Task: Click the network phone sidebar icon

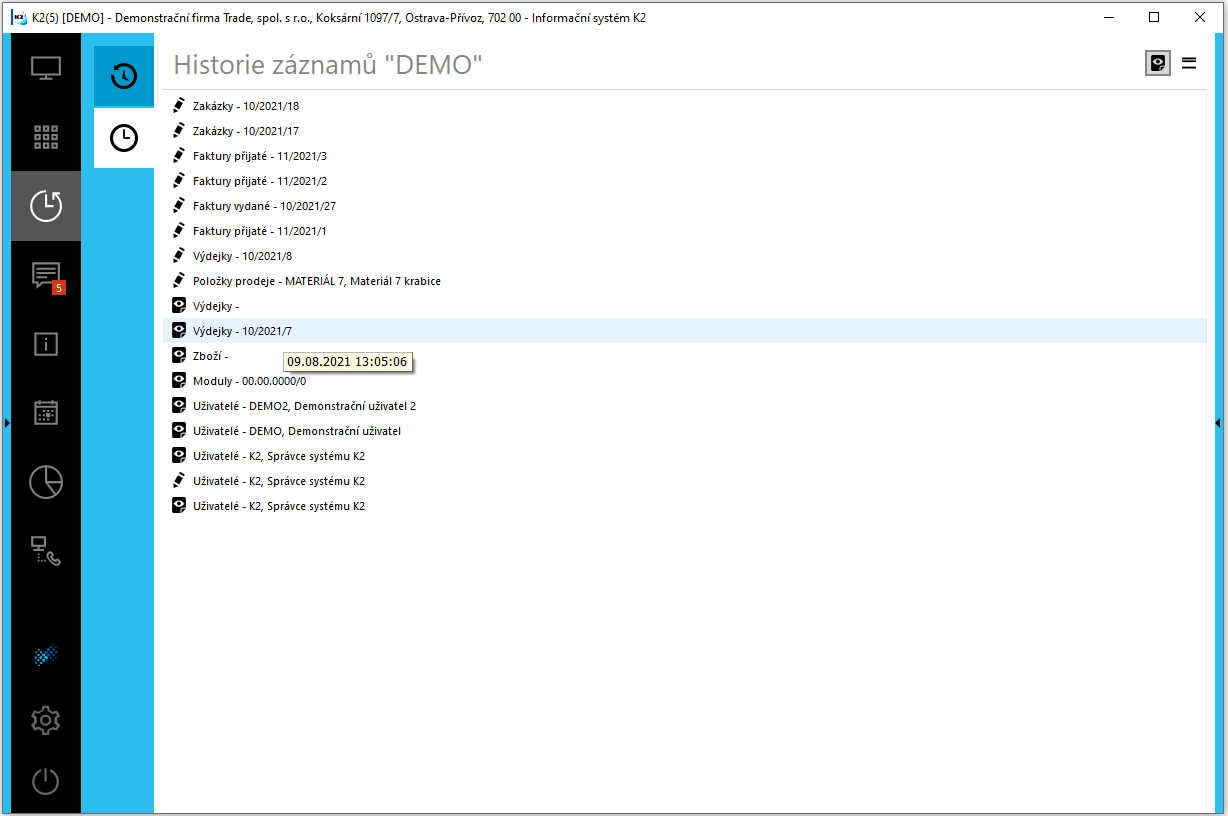Action: [46, 551]
